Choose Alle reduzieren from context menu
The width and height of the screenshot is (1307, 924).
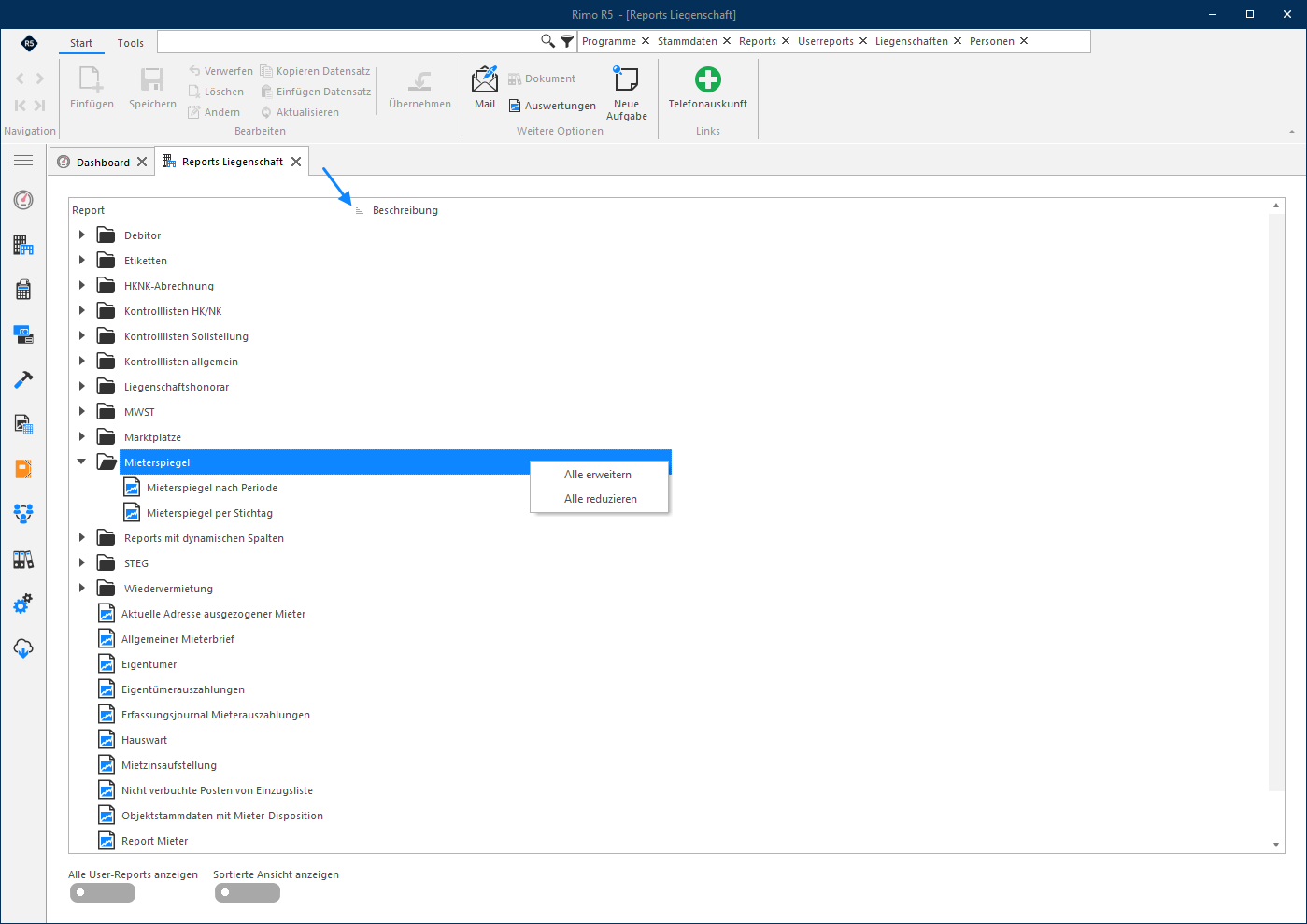[599, 499]
